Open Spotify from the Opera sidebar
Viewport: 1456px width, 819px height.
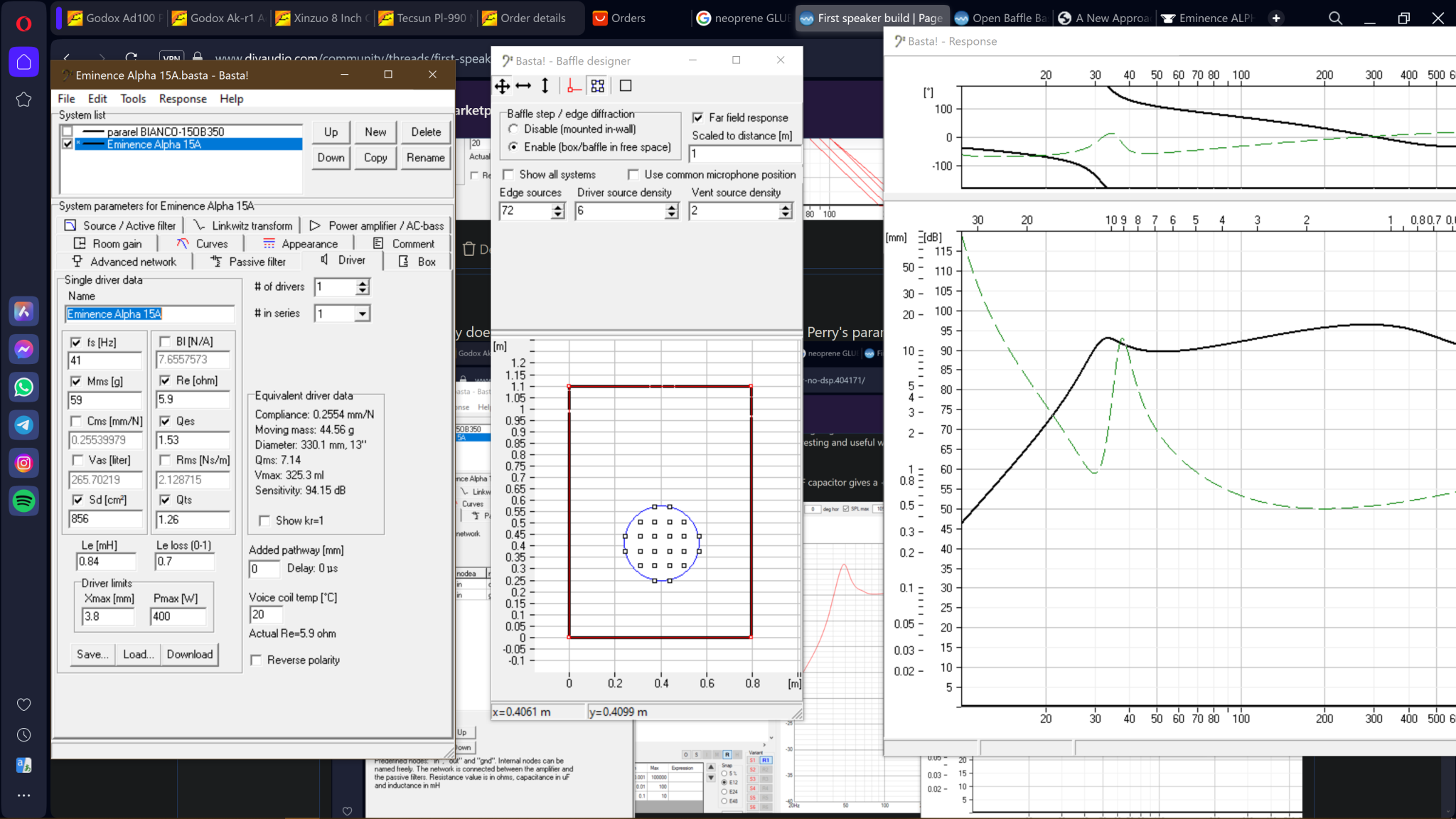coord(23,501)
